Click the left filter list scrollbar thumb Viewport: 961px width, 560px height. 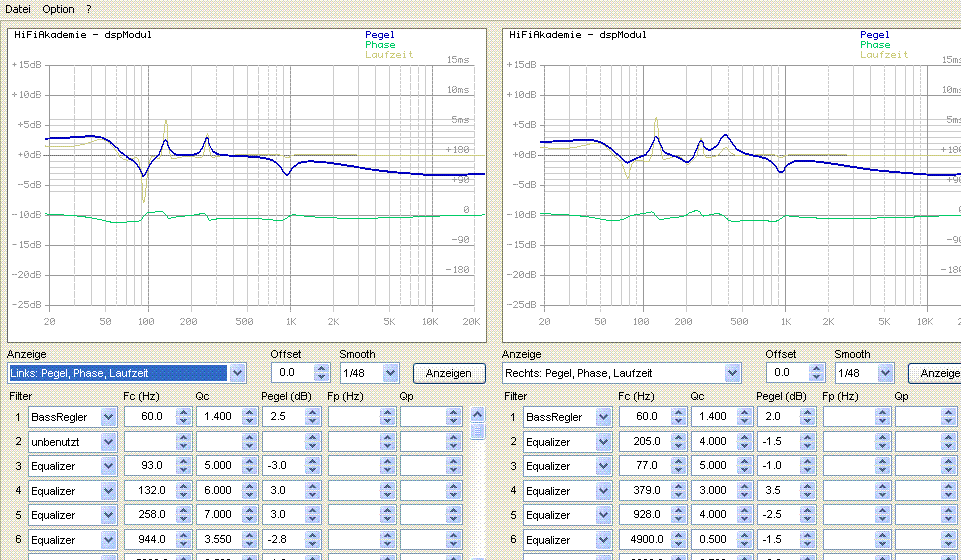click(x=478, y=432)
